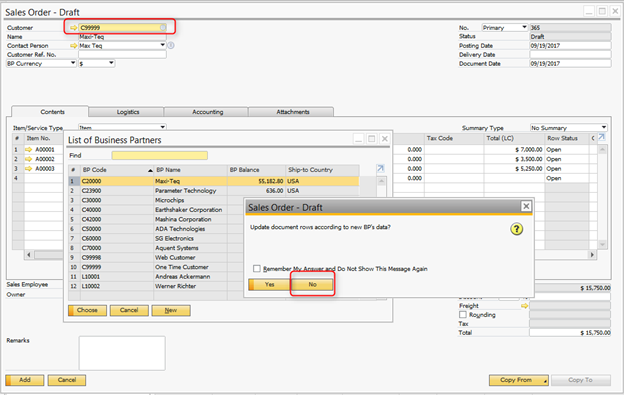
Task: Tick Remember My Answer checkbox
Action: [x=257, y=269]
